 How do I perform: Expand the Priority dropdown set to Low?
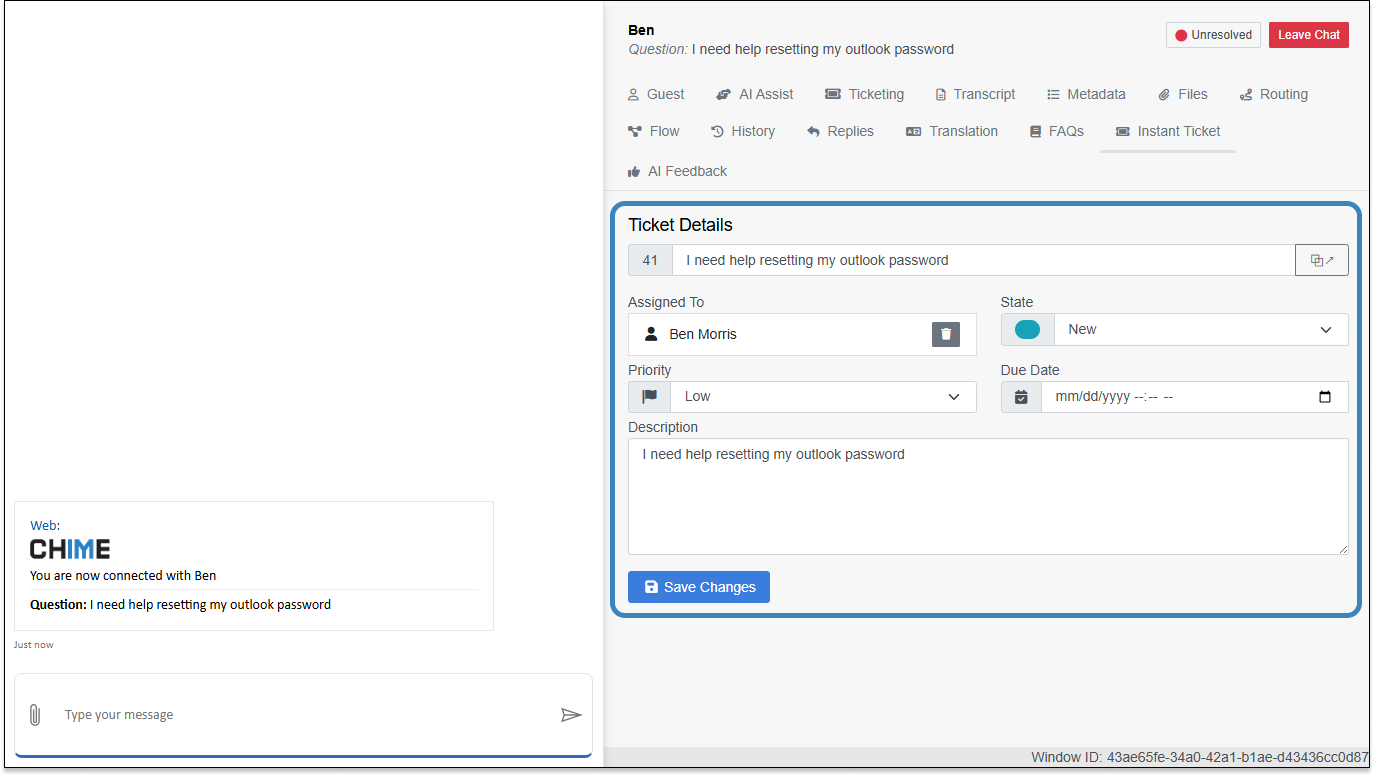(822, 397)
